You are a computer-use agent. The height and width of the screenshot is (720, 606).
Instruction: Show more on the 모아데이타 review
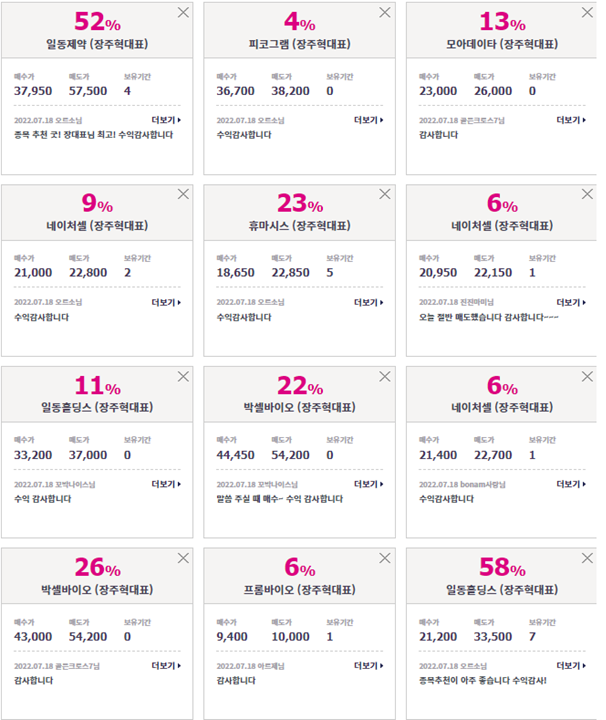point(571,120)
